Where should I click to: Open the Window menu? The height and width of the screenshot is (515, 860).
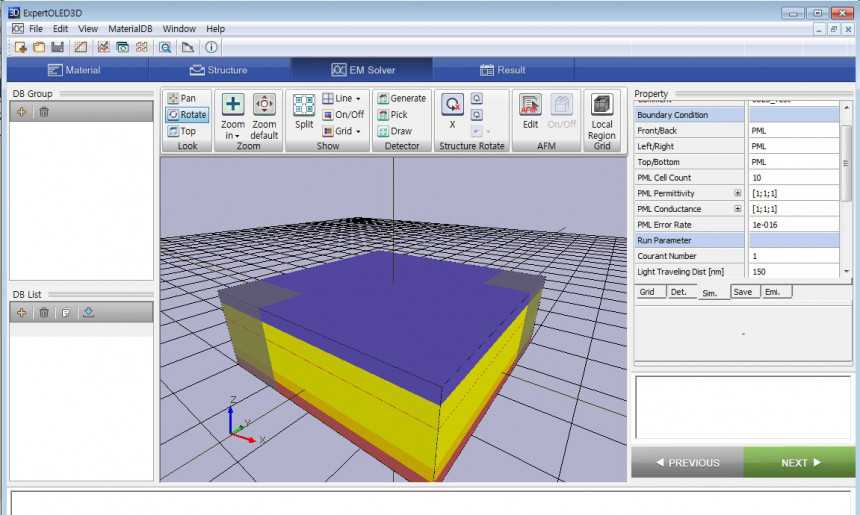point(179,29)
